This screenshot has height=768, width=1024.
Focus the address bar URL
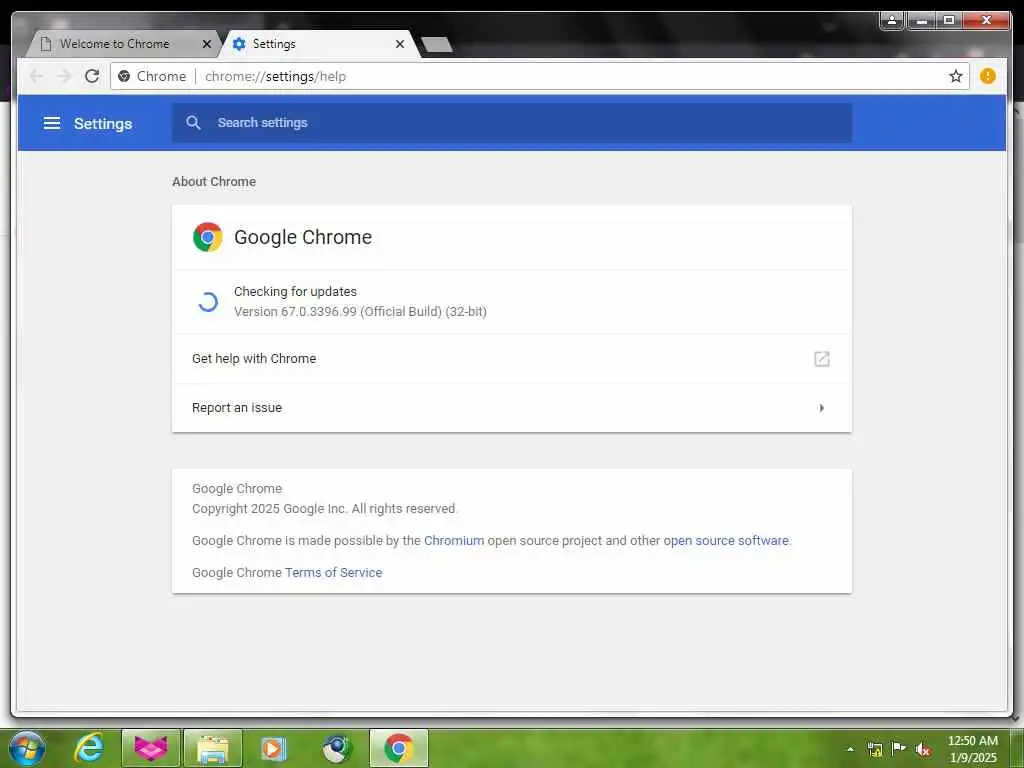click(x=275, y=76)
